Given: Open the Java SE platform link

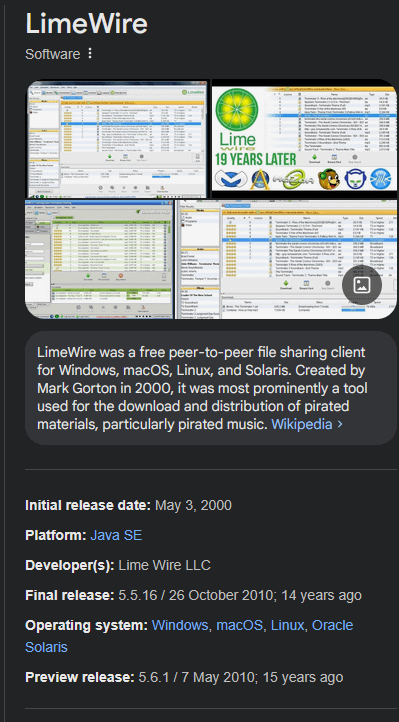Looking at the screenshot, I should (116, 536).
